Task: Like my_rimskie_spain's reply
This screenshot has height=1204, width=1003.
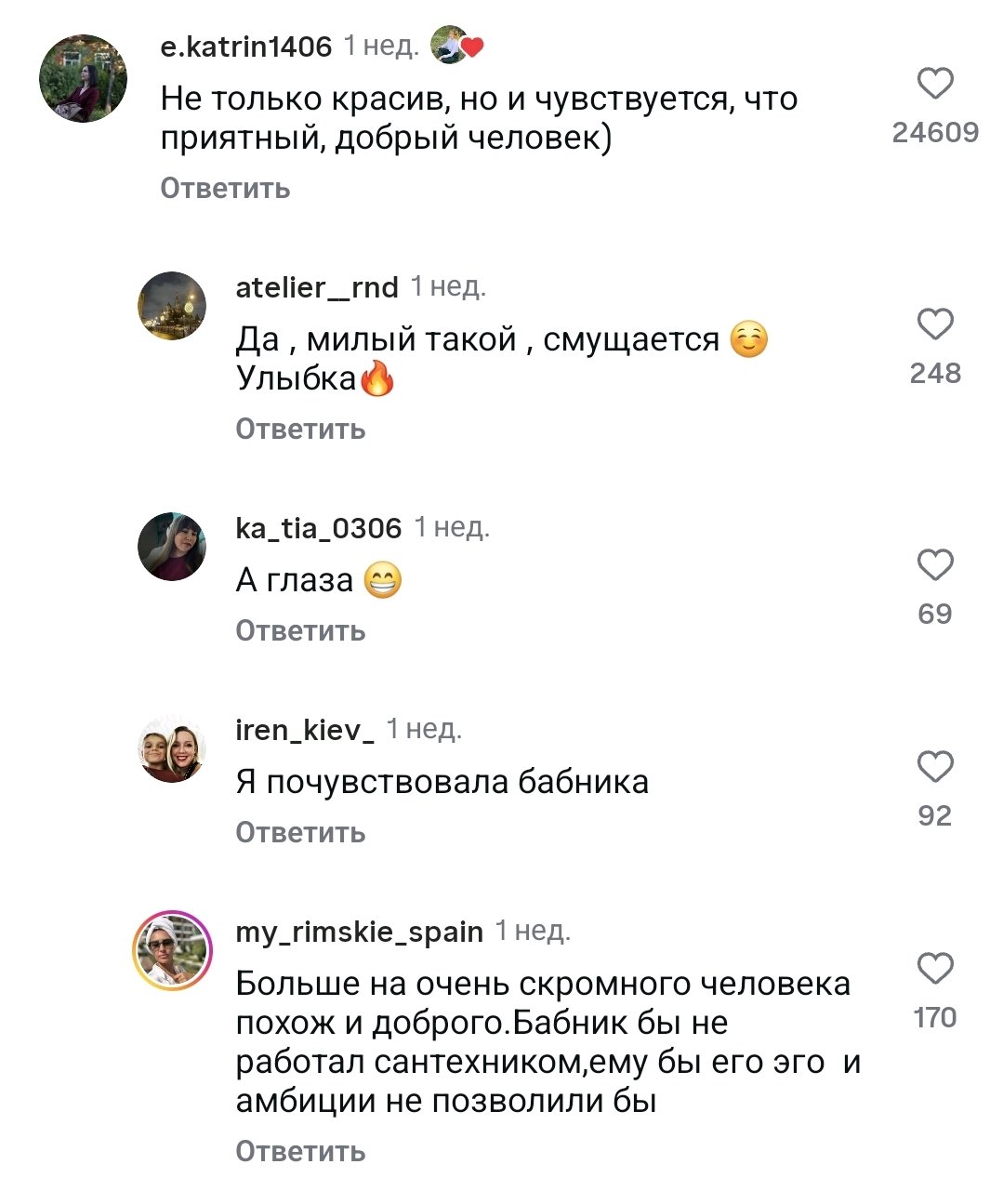Action: 935,969
